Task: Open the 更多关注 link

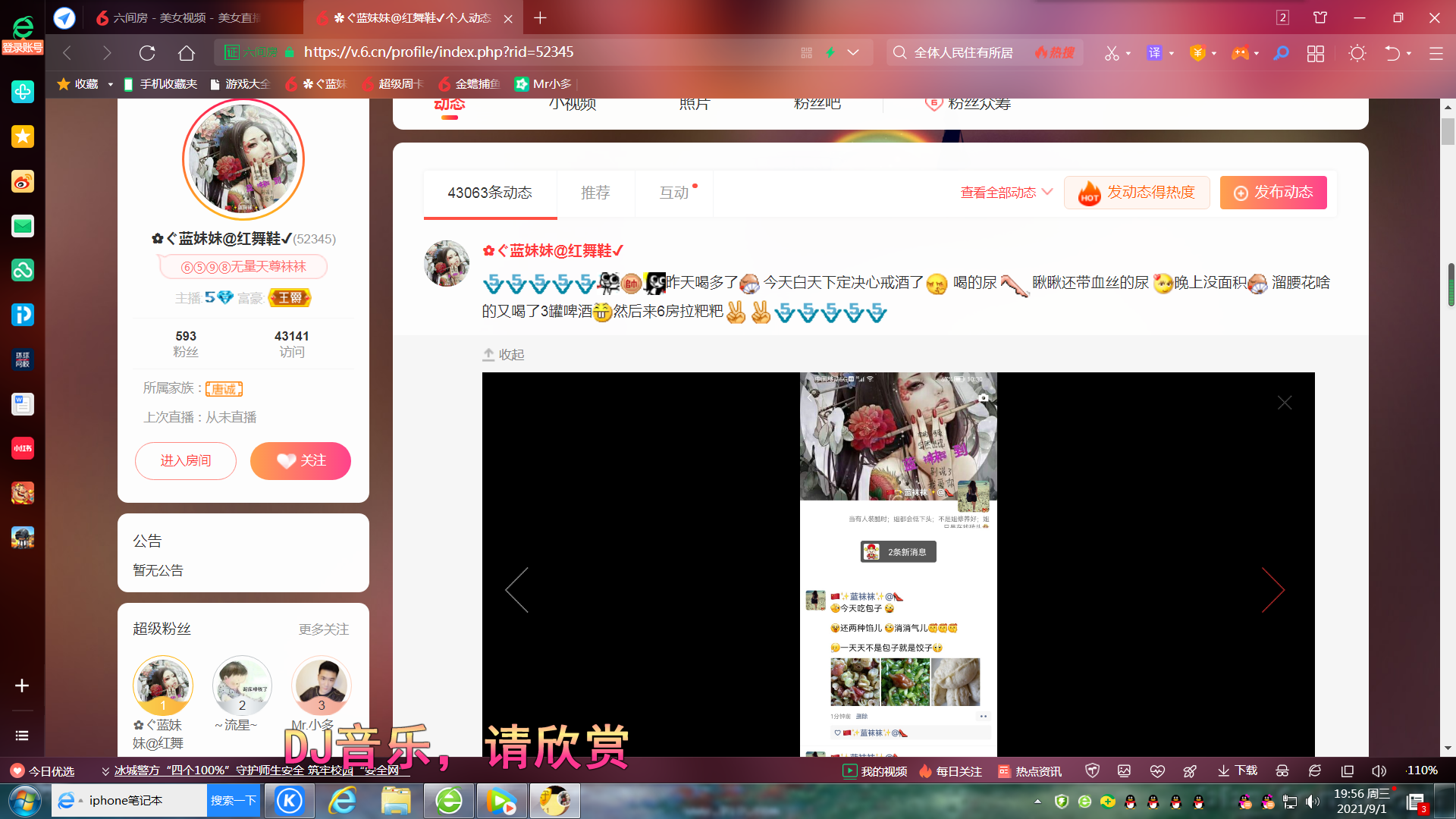Action: [324, 629]
